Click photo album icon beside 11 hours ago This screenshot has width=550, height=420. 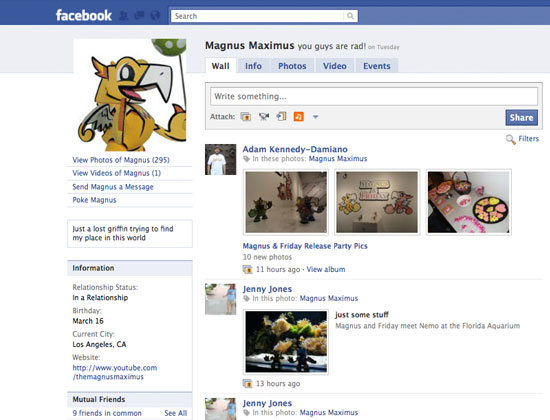[248, 269]
